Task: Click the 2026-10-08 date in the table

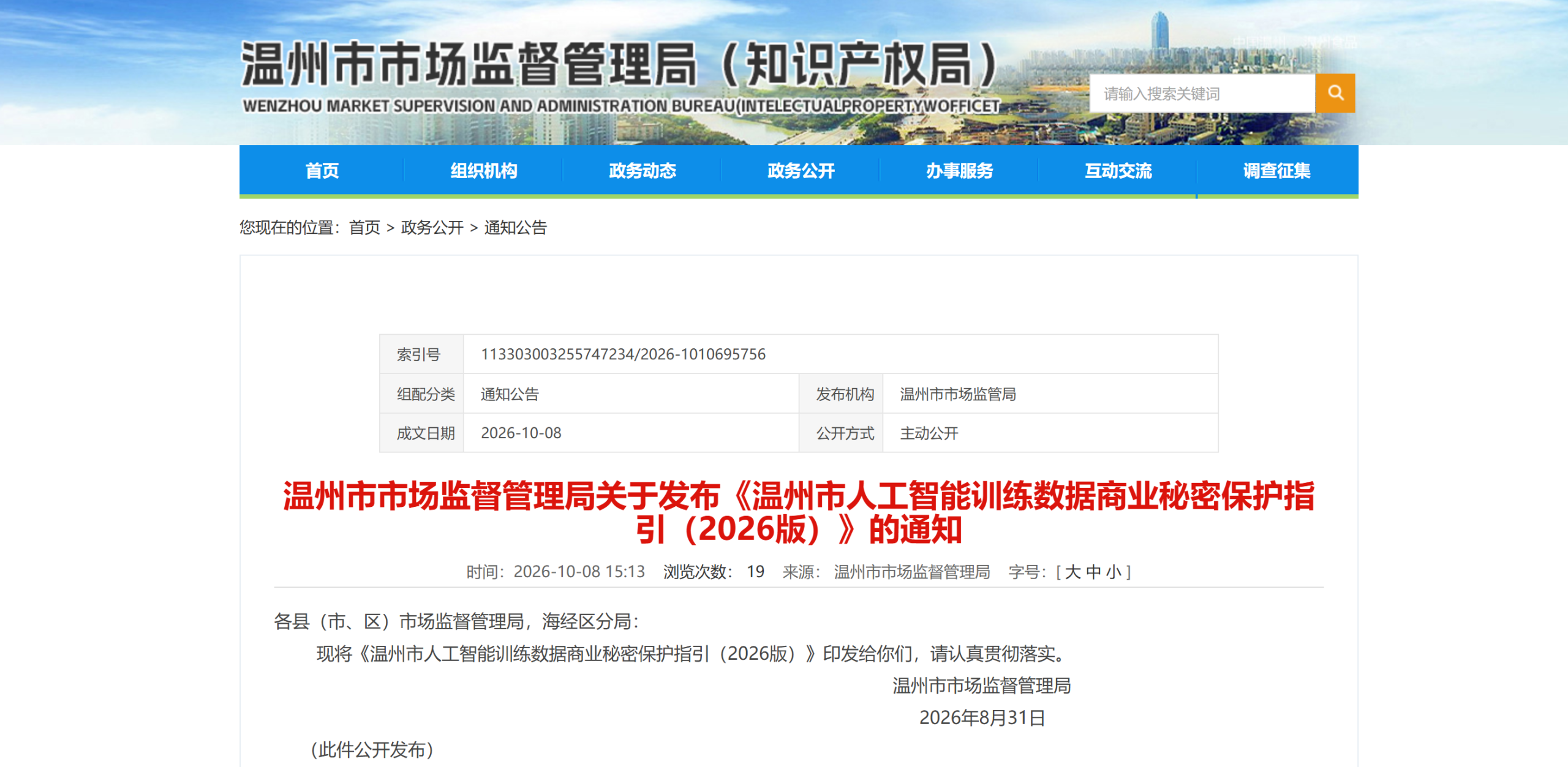Action: pyautogui.click(x=521, y=433)
